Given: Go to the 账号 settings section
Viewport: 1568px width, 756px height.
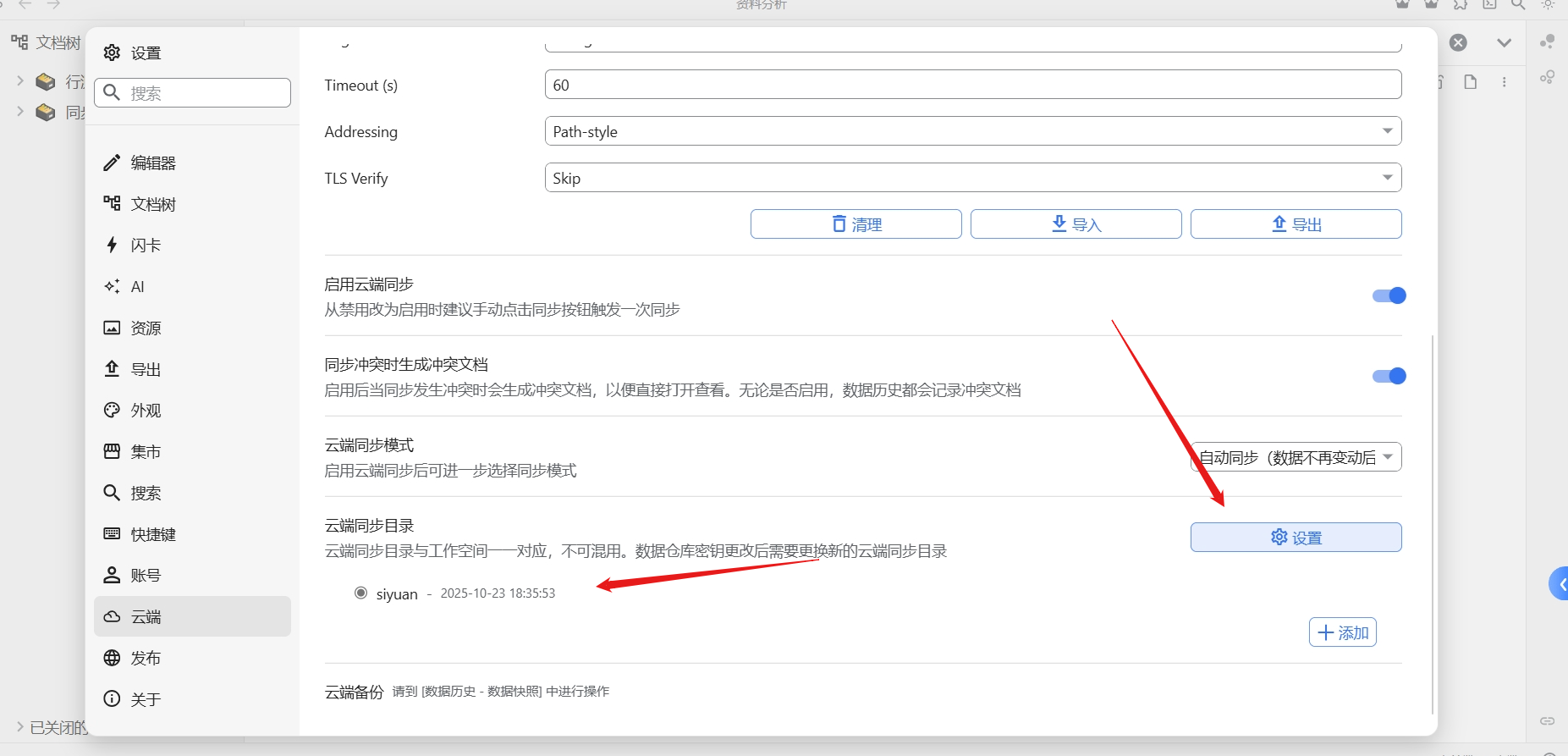Looking at the screenshot, I should click(x=192, y=575).
